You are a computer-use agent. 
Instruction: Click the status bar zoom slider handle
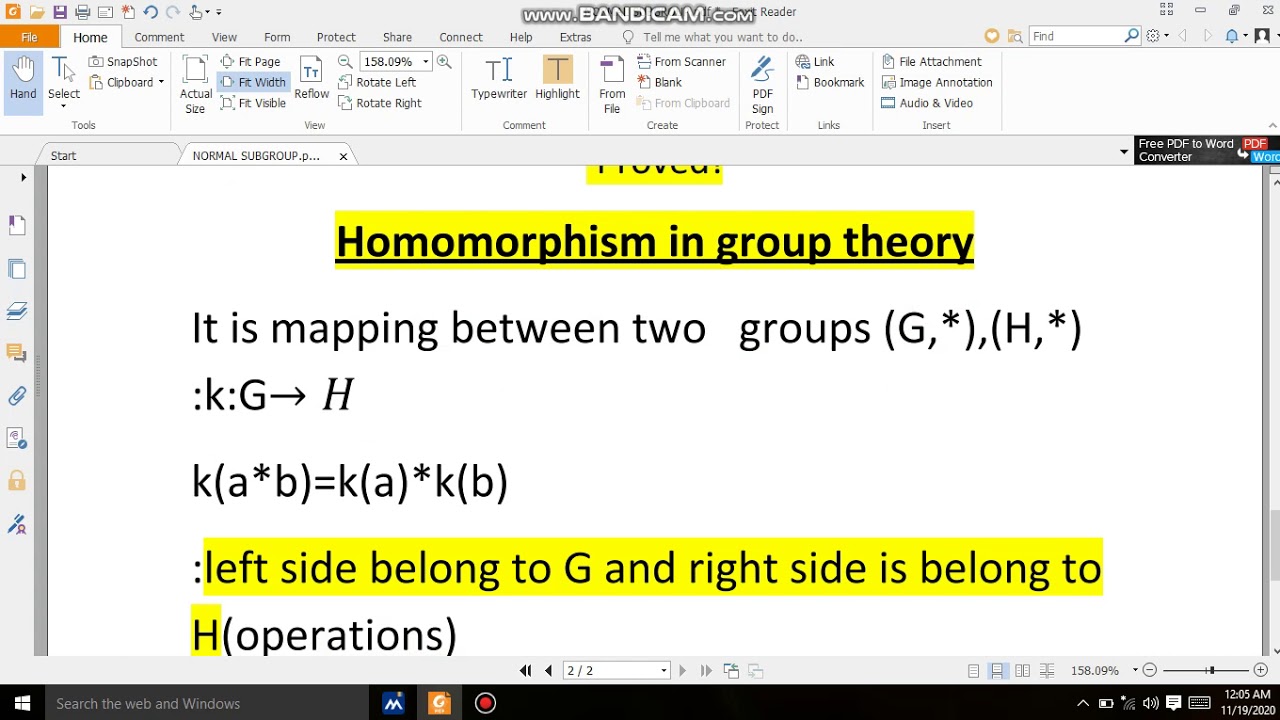coord(1211,671)
